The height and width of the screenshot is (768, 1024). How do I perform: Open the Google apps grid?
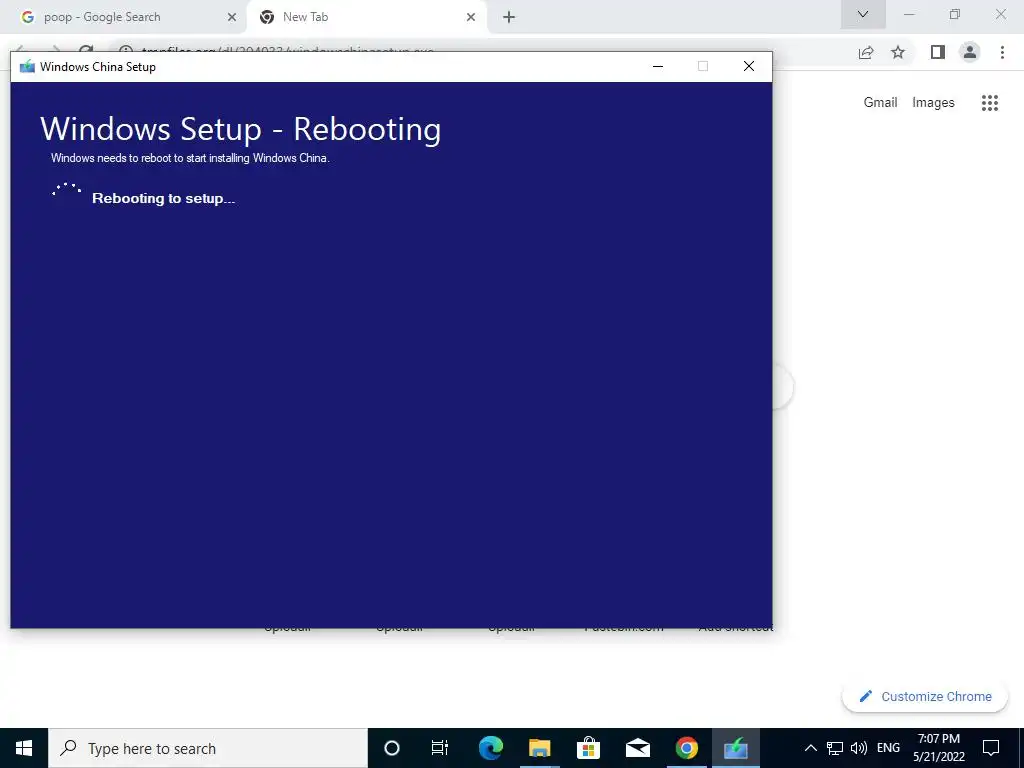[989, 103]
